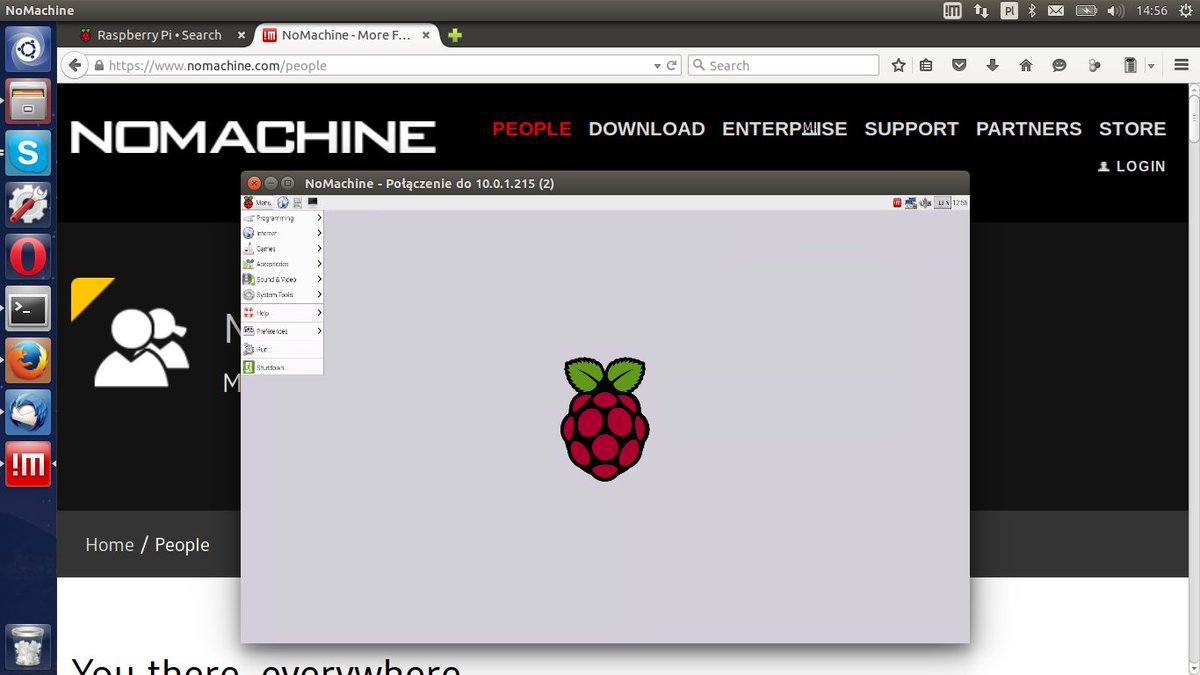This screenshot has width=1200, height=675.
Task: Go to Firefox home page
Action: click(x=1026, y=65)
